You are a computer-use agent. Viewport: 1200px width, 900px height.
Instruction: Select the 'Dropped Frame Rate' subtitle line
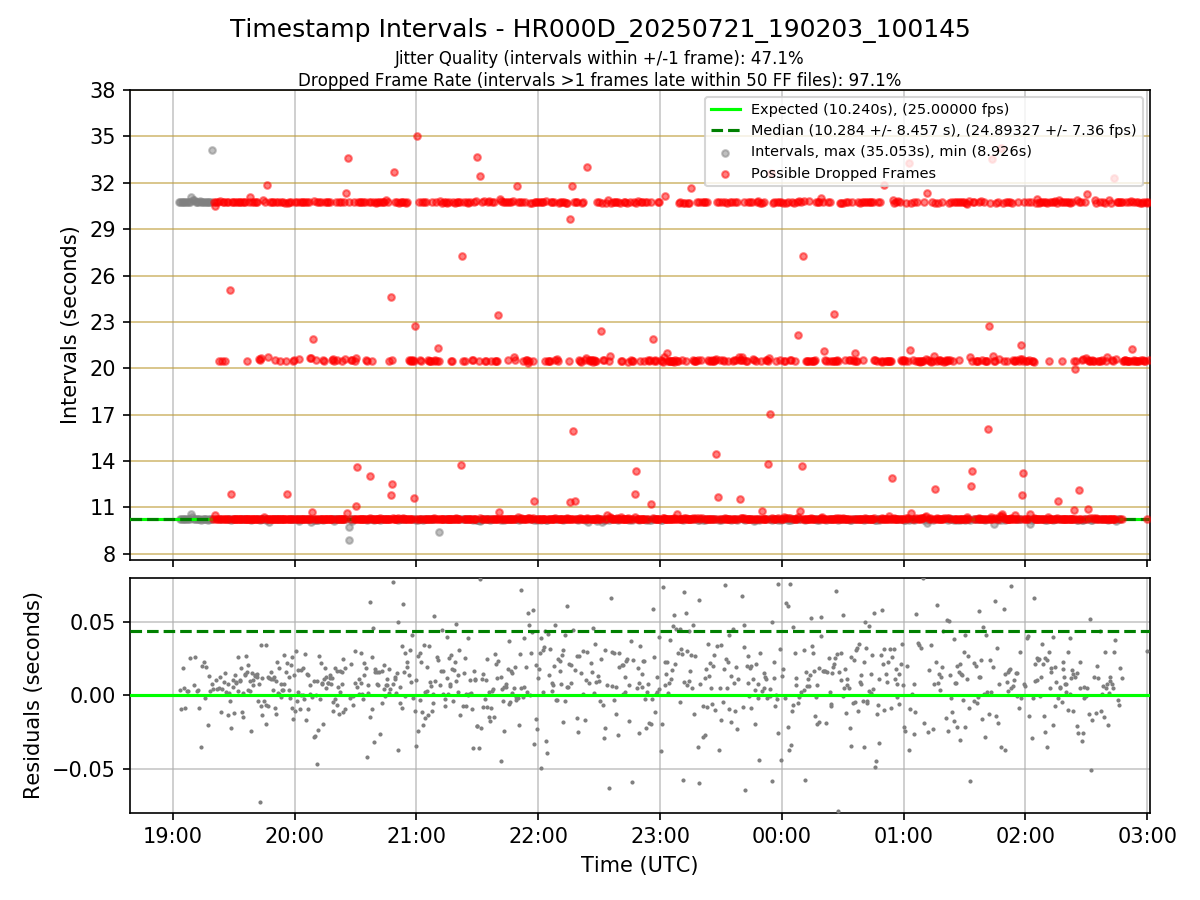[x=599, y=79]
